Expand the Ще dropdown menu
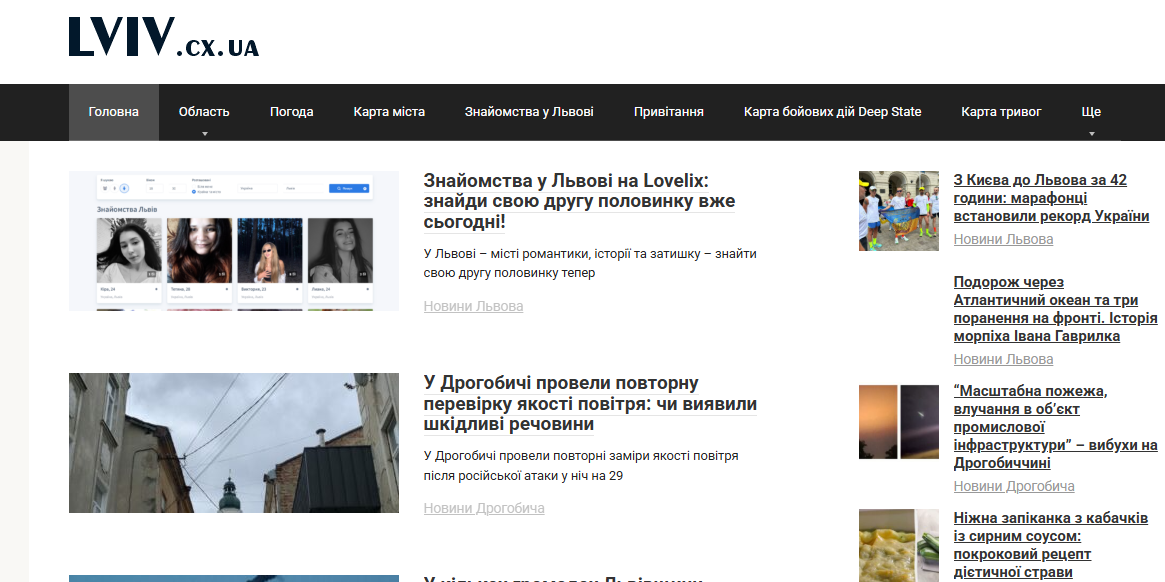 (x=1091, y=112)
